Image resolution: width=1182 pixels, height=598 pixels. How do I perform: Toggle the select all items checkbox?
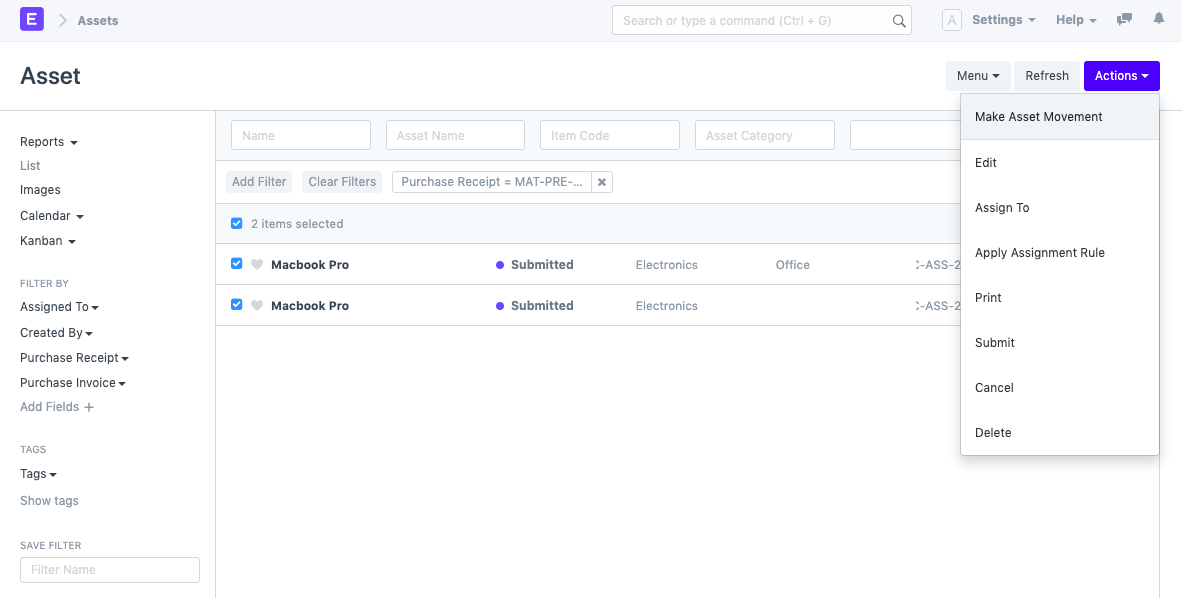coord(237,224)
